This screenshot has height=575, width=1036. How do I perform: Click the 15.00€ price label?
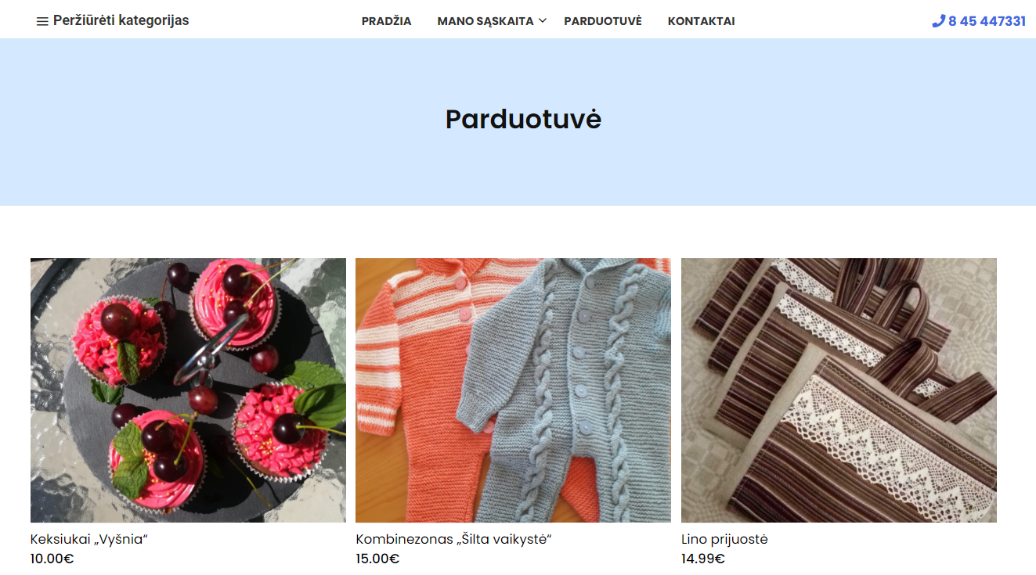point(377,558)
